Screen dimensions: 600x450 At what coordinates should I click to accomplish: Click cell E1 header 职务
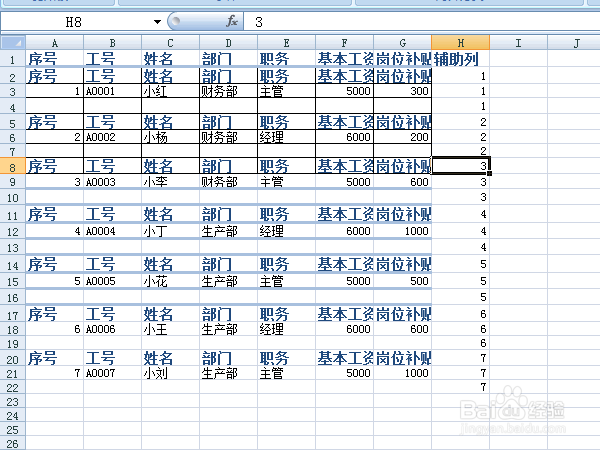click(287, 59)
